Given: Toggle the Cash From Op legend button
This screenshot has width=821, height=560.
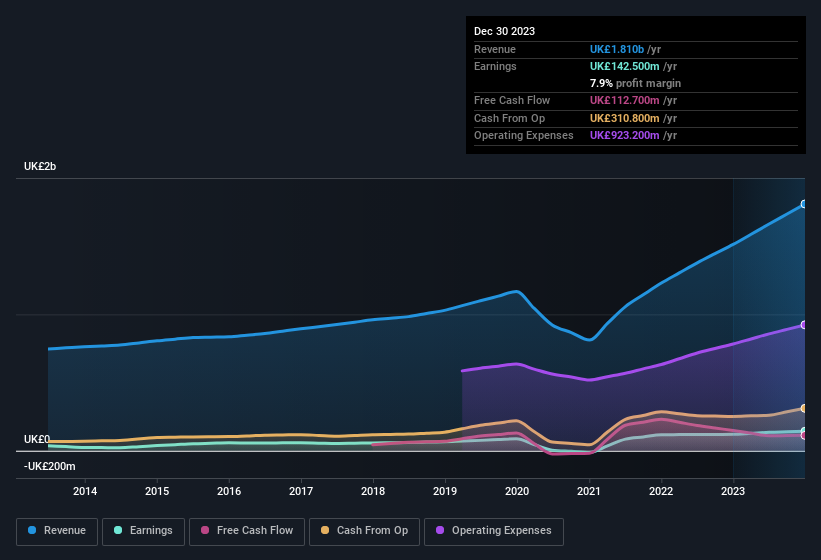Looking at the screenshot, I should [364, 531].
